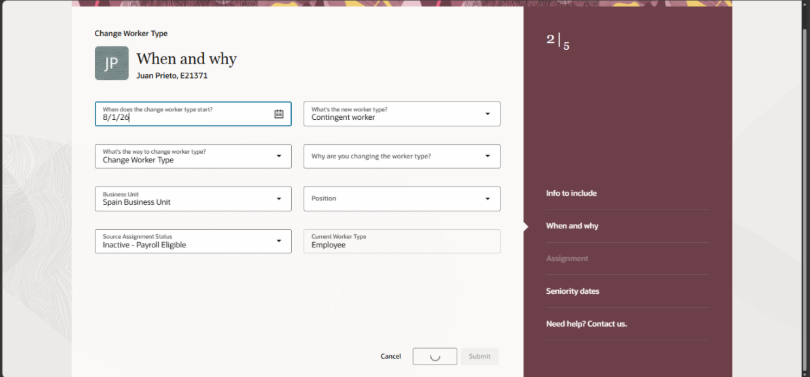Screen dimensions: 810x377
Task: Expand the Position dropdown arrow
Action: pos(487,199)
